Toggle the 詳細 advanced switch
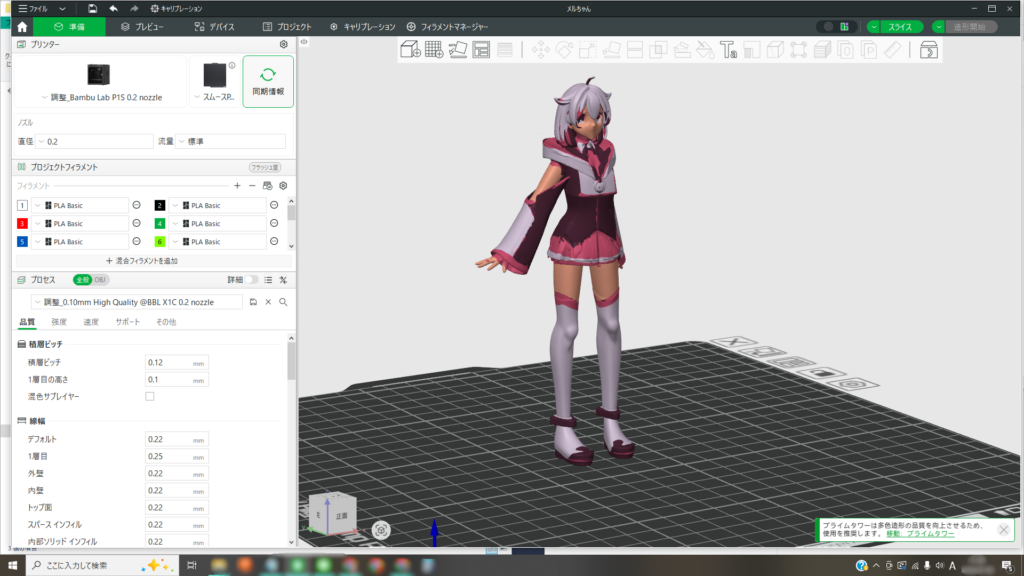Screen dimensions: 1024x576 251,280
